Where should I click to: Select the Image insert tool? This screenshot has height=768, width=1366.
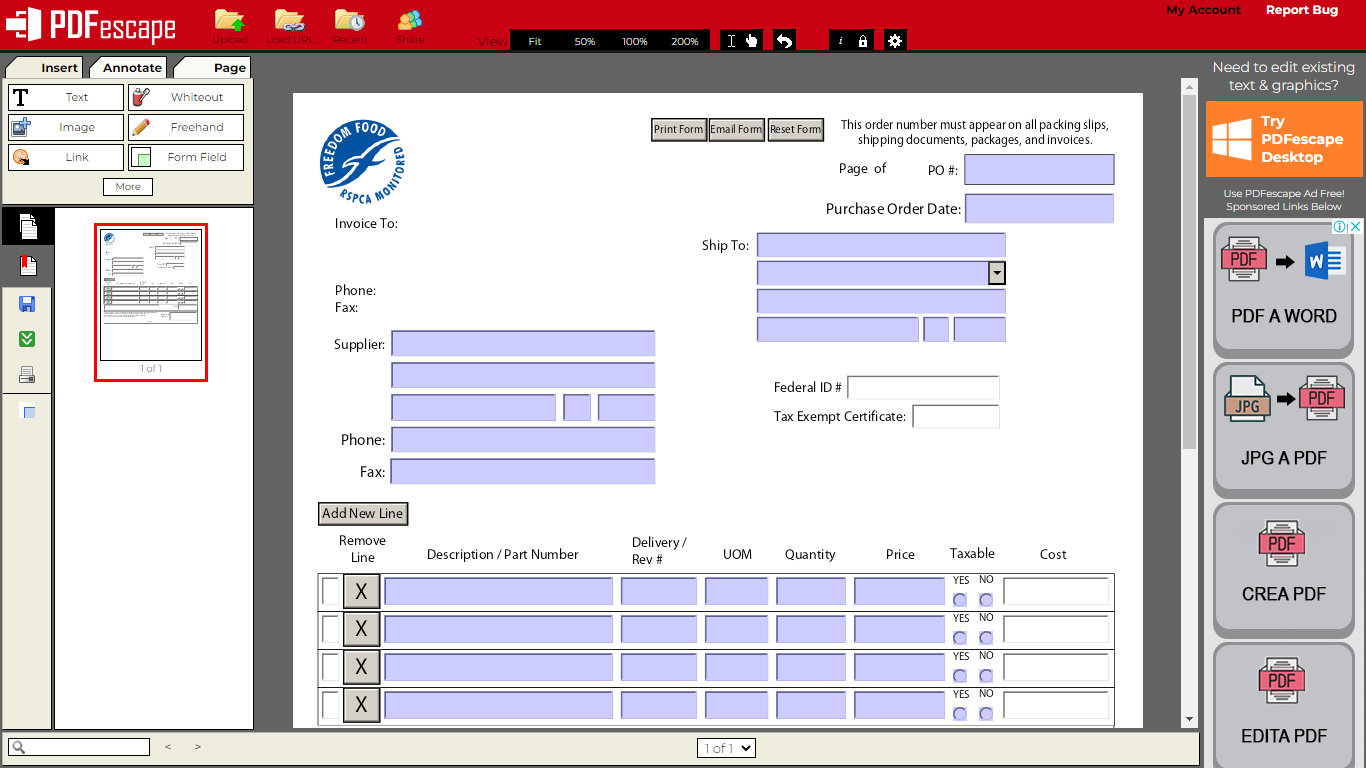point(66,127)
